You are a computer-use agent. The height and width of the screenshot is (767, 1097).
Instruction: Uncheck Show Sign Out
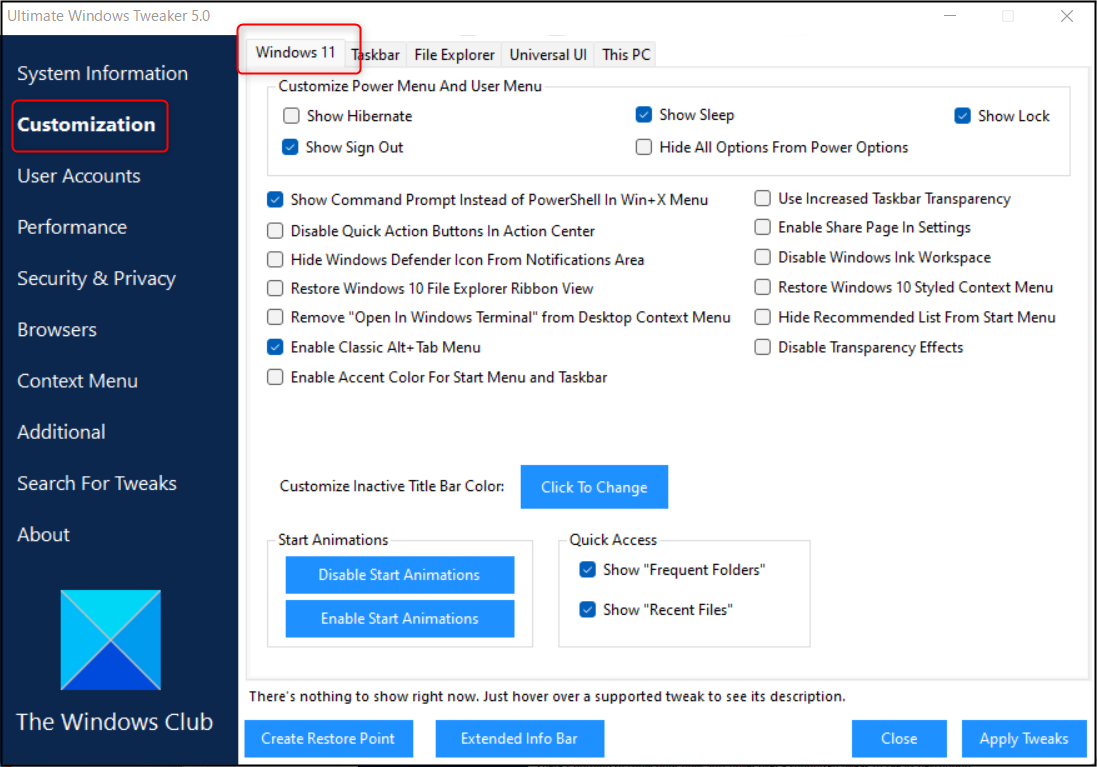[x=290, y=147]
